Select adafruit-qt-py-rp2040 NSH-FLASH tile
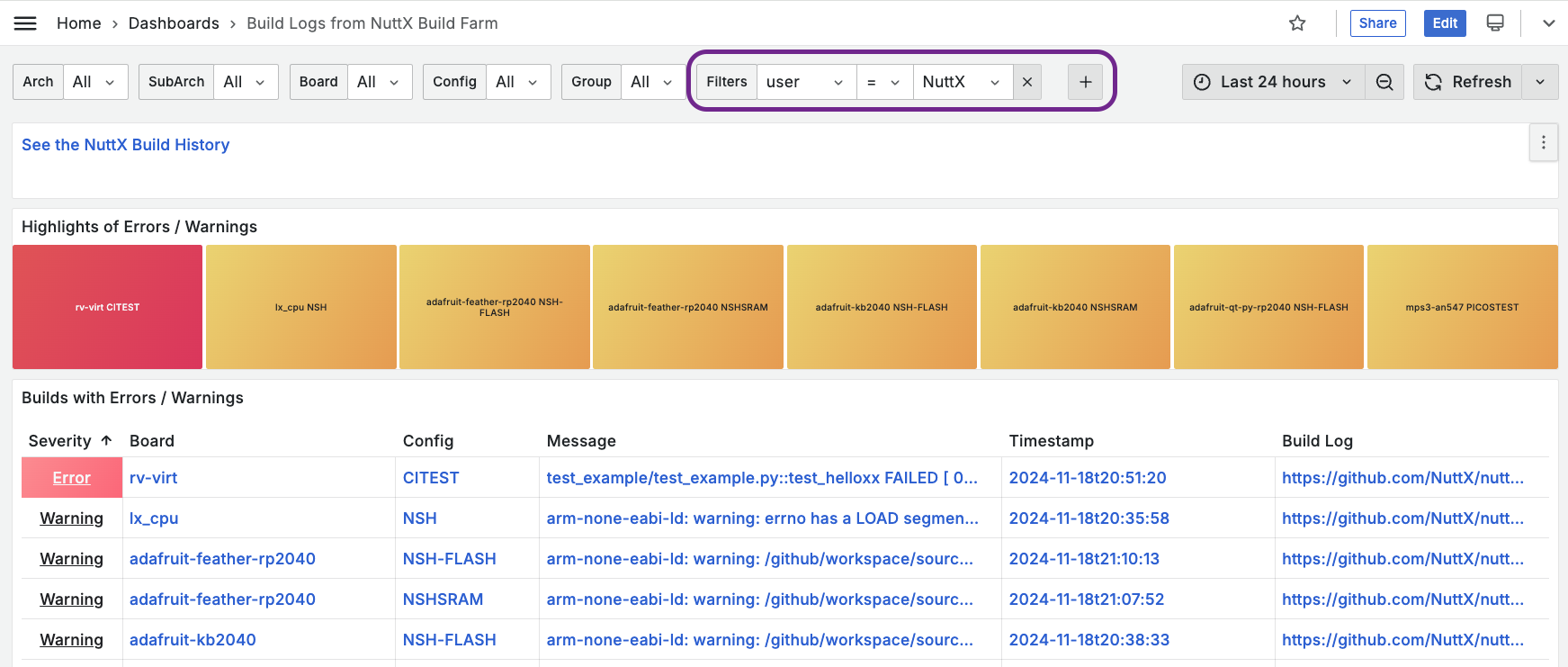1568x667 pixels. click(1268, 307)
